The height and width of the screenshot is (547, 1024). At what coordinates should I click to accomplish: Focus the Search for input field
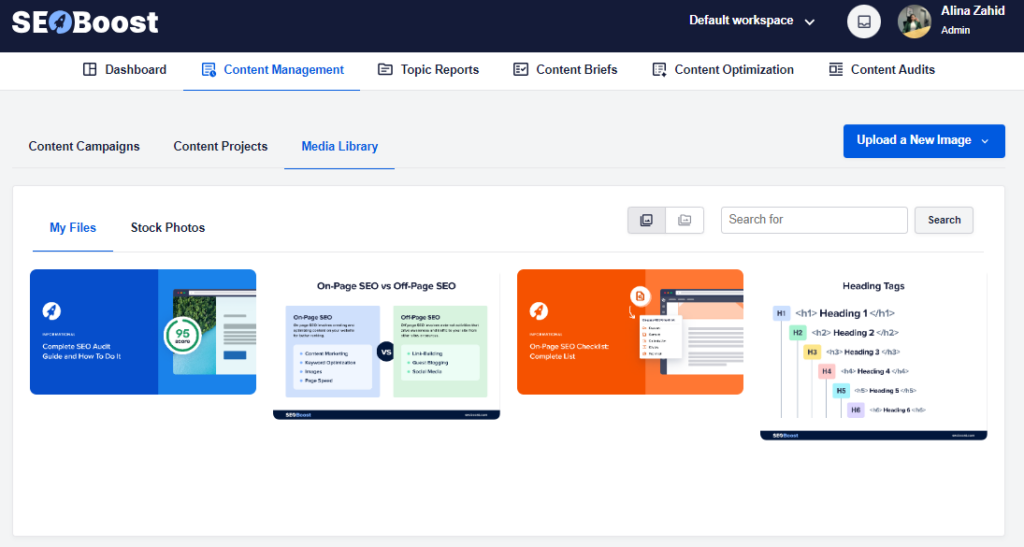coord(814,220)
